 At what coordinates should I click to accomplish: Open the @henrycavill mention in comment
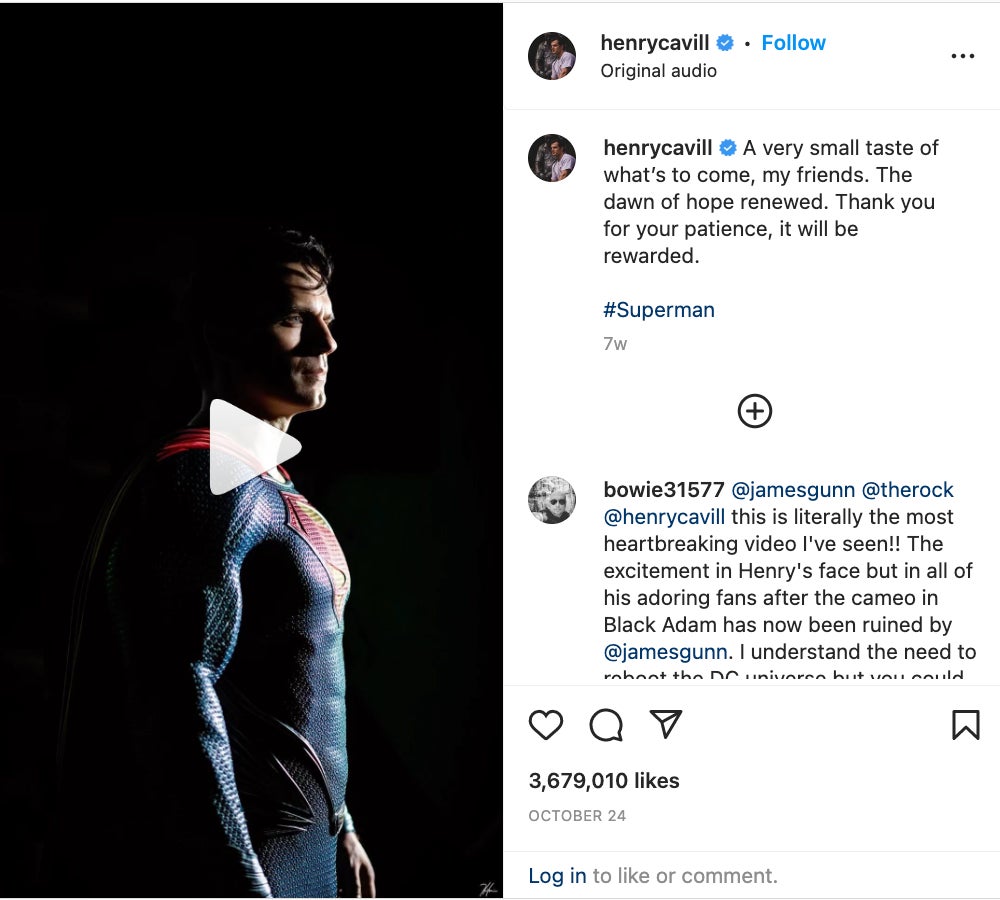664,517
